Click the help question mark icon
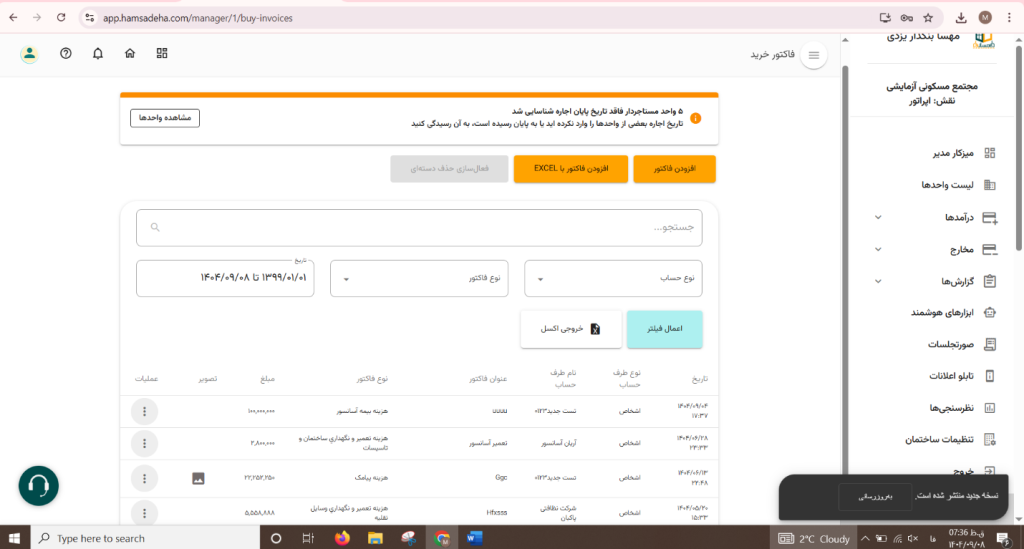Screen dimensions: 1024x549 point(66,54)
